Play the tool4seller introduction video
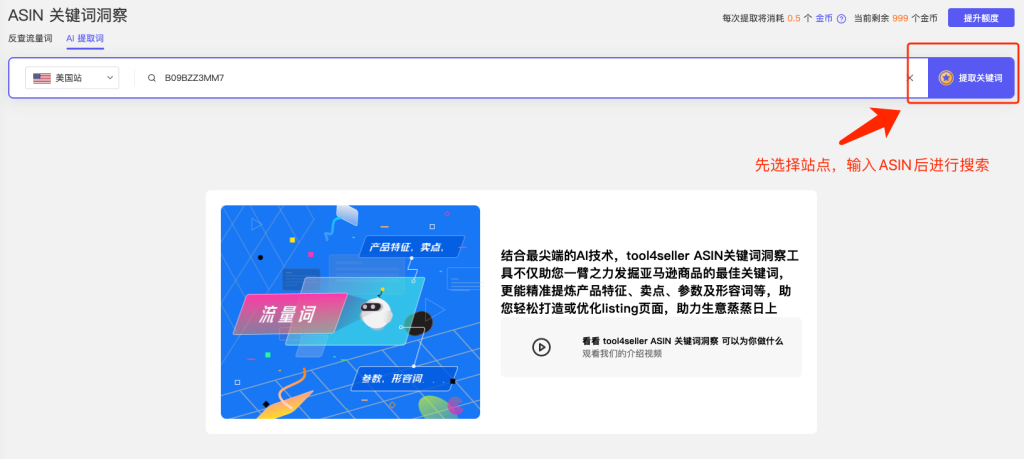The width and height of the screenshot is (1024, 459). 541,347
